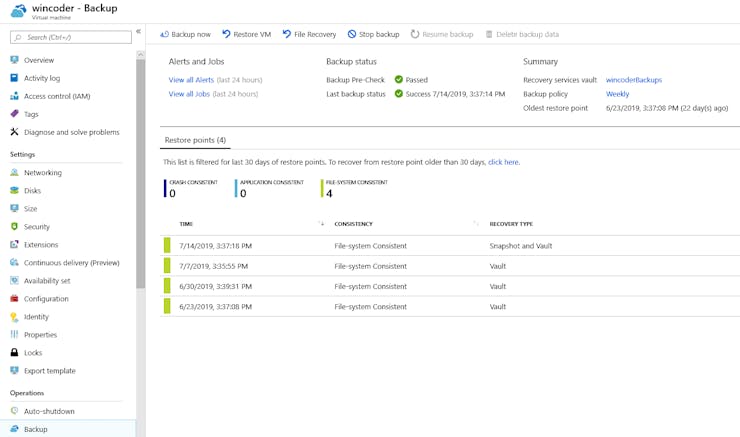Click the Restore VM icon

coord(227,34)
